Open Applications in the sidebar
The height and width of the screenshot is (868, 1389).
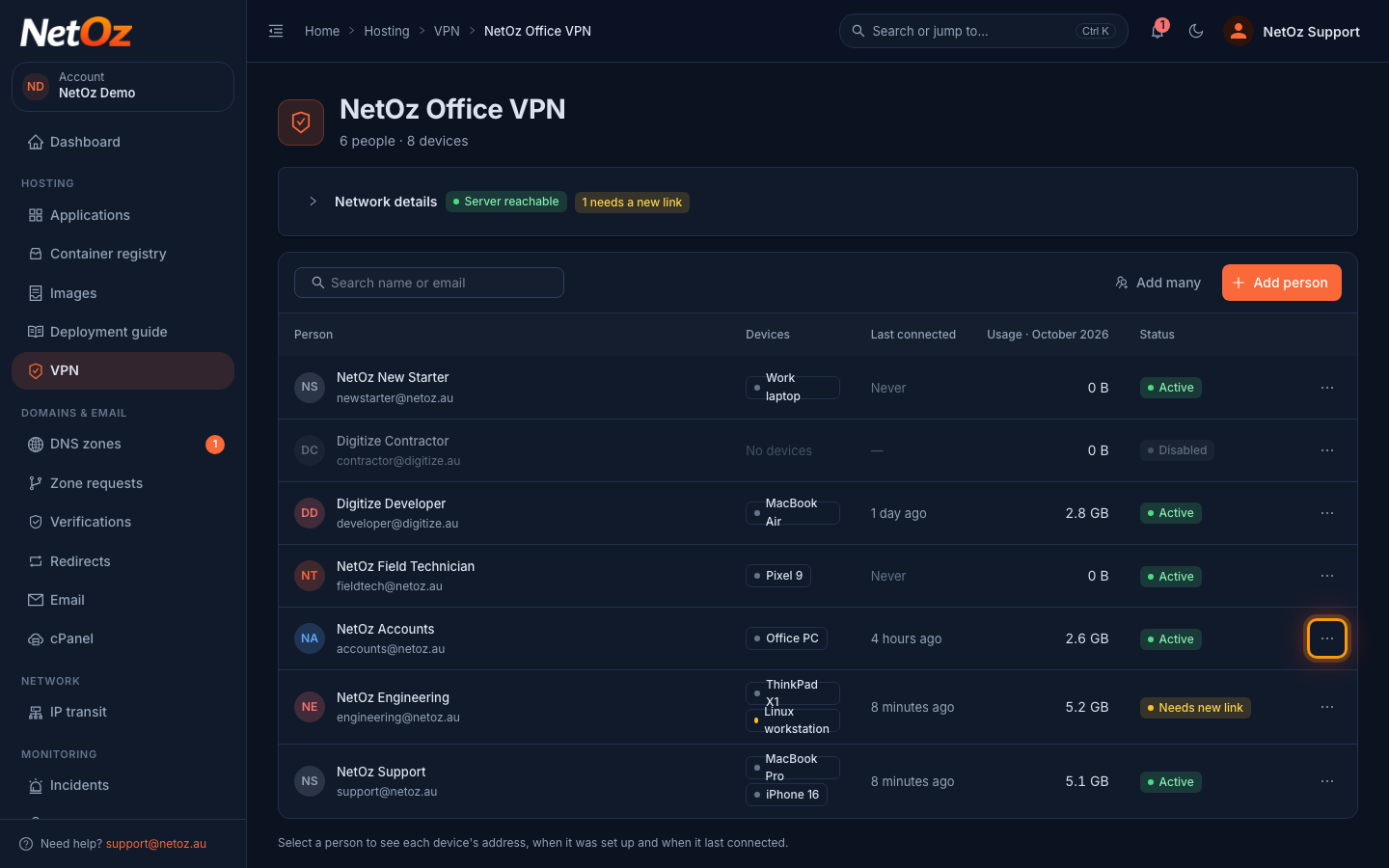click(x=123, y=215)
